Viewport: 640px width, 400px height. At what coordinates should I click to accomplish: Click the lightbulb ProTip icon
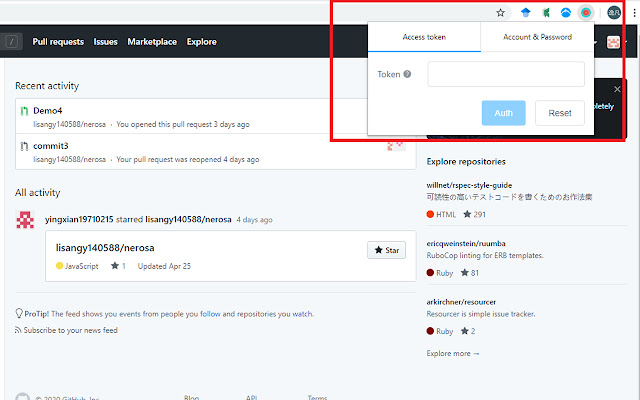pyautogui.click(x=19, y=313)
